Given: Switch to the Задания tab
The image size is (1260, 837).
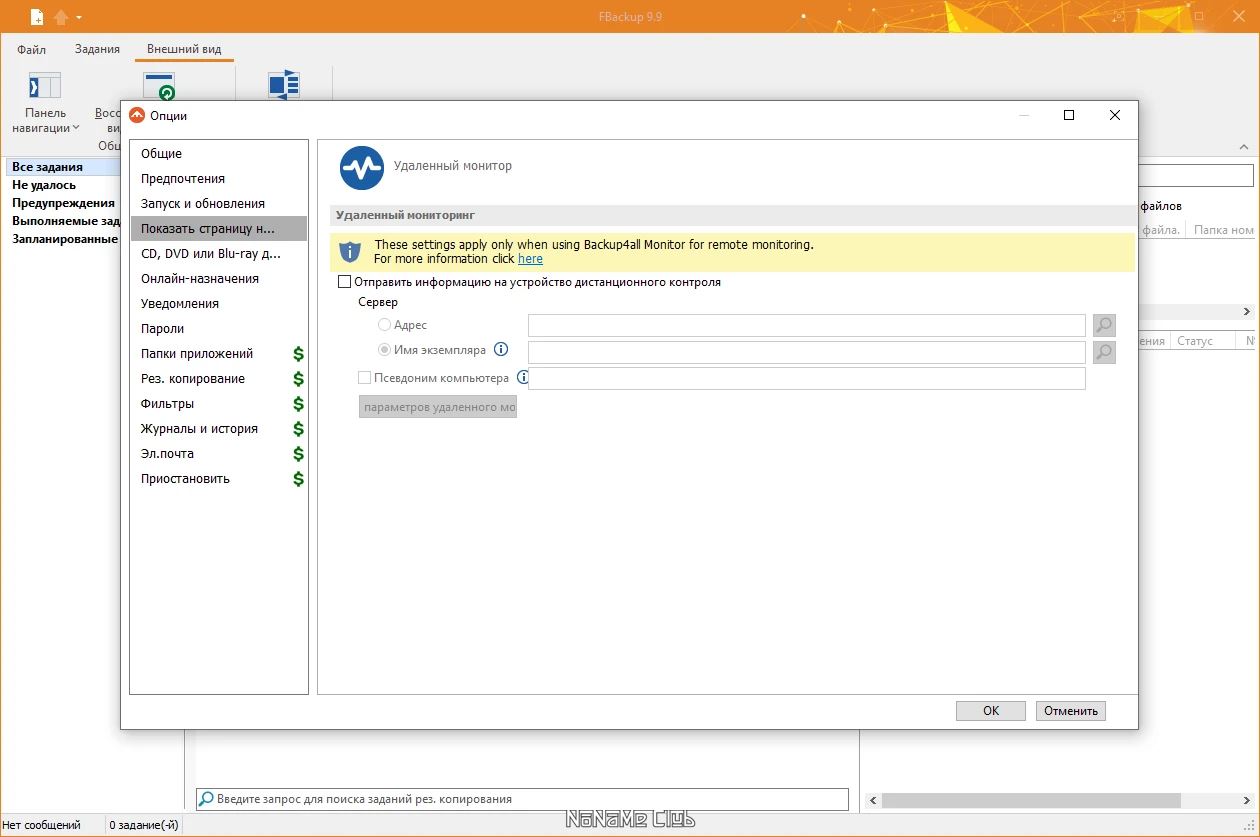Looking at the screenshot, I should (97, 49).
